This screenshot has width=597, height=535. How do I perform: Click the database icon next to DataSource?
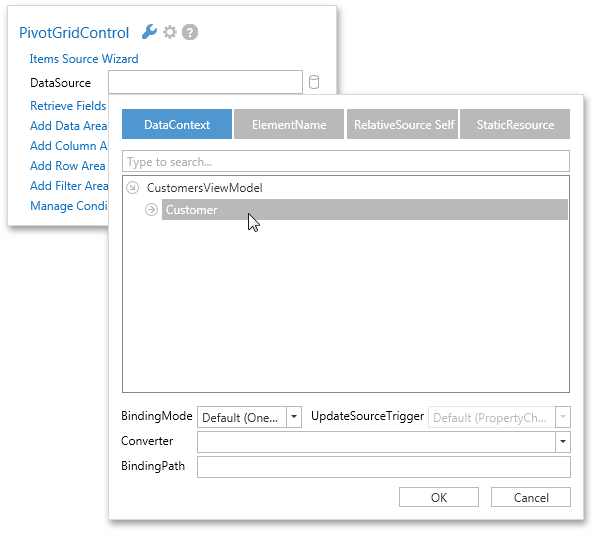coord(314,82)
